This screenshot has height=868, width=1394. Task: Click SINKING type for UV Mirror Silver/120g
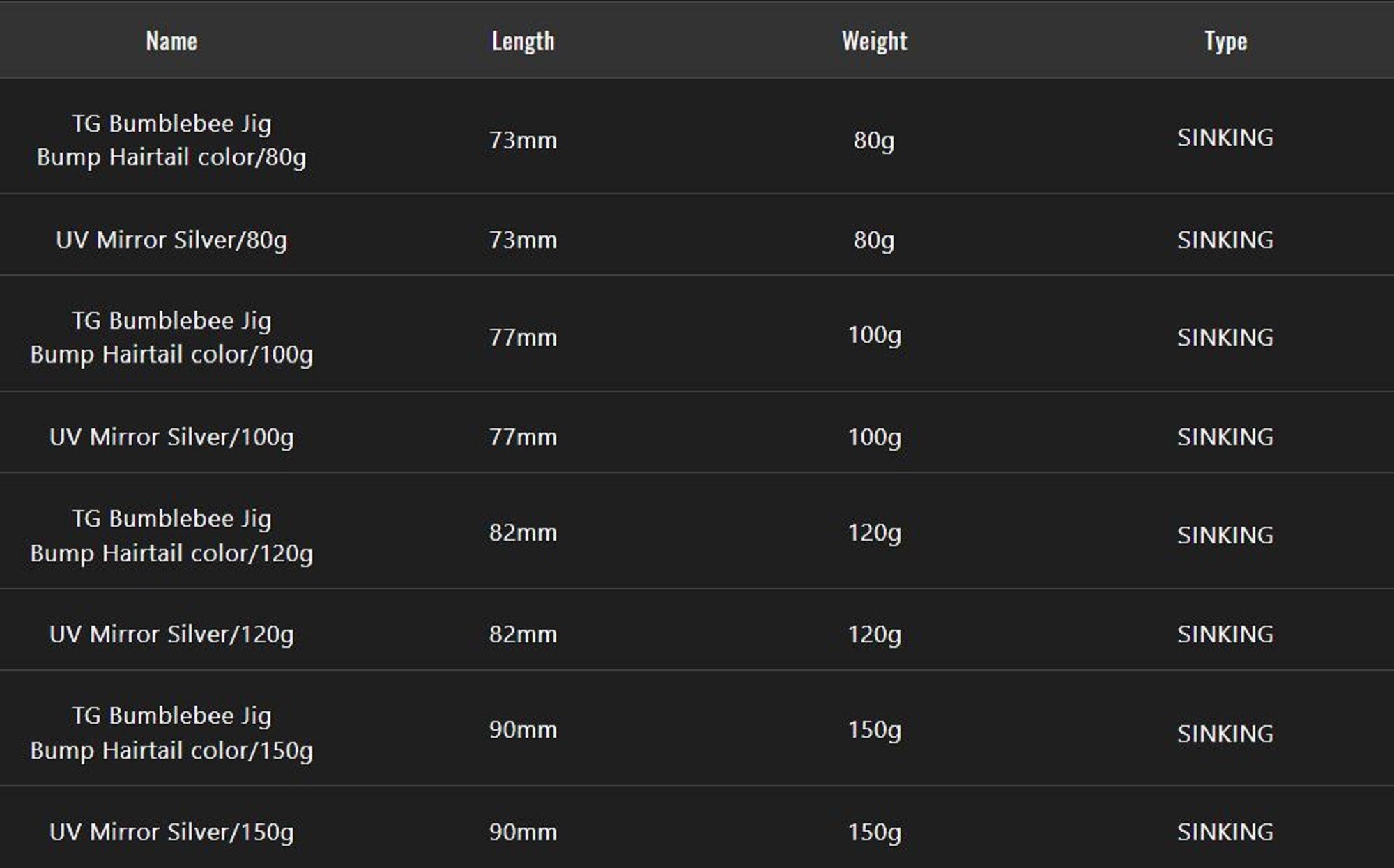tap(1225, 634)
